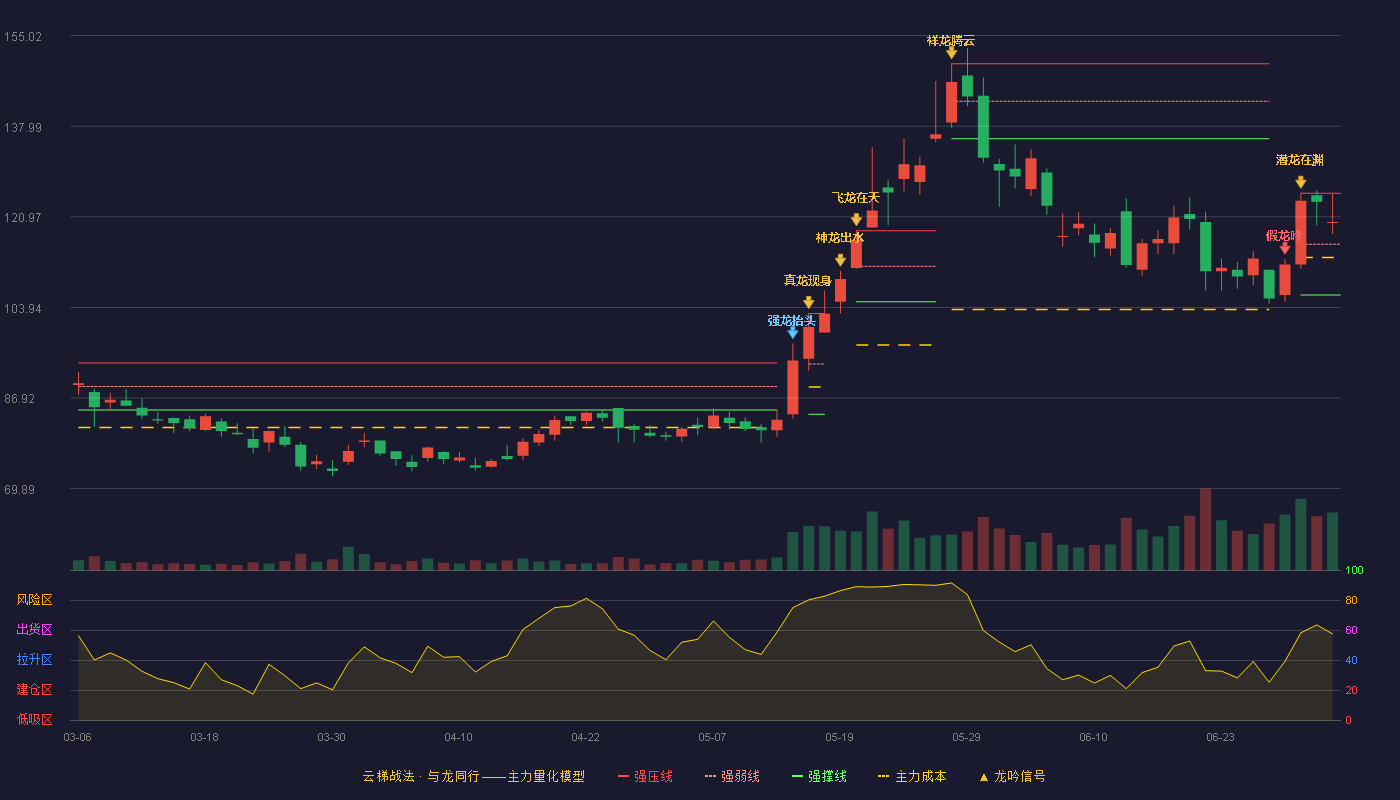The image size is (1400, 800).
Task: Click the 潜龙在渊 signal arrow marker
Action: [1300, 182]
